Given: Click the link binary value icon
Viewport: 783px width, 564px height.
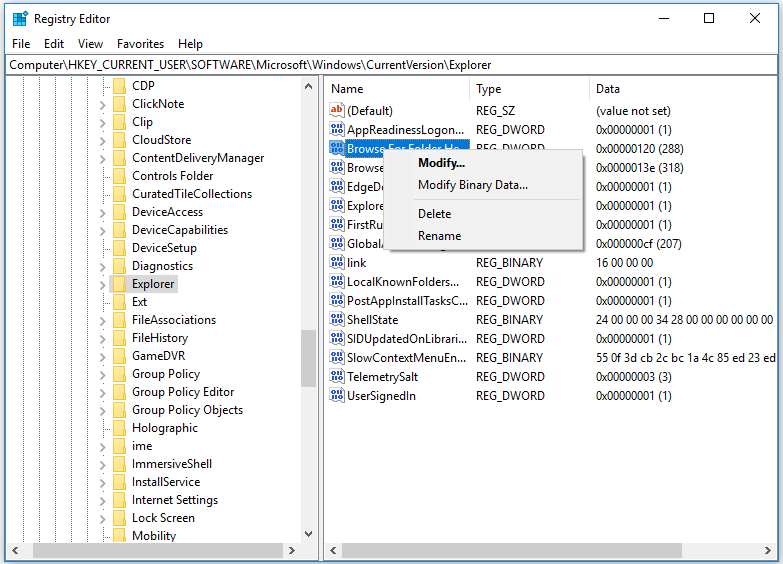Looking at the screenshot, I should pos(337,262).
